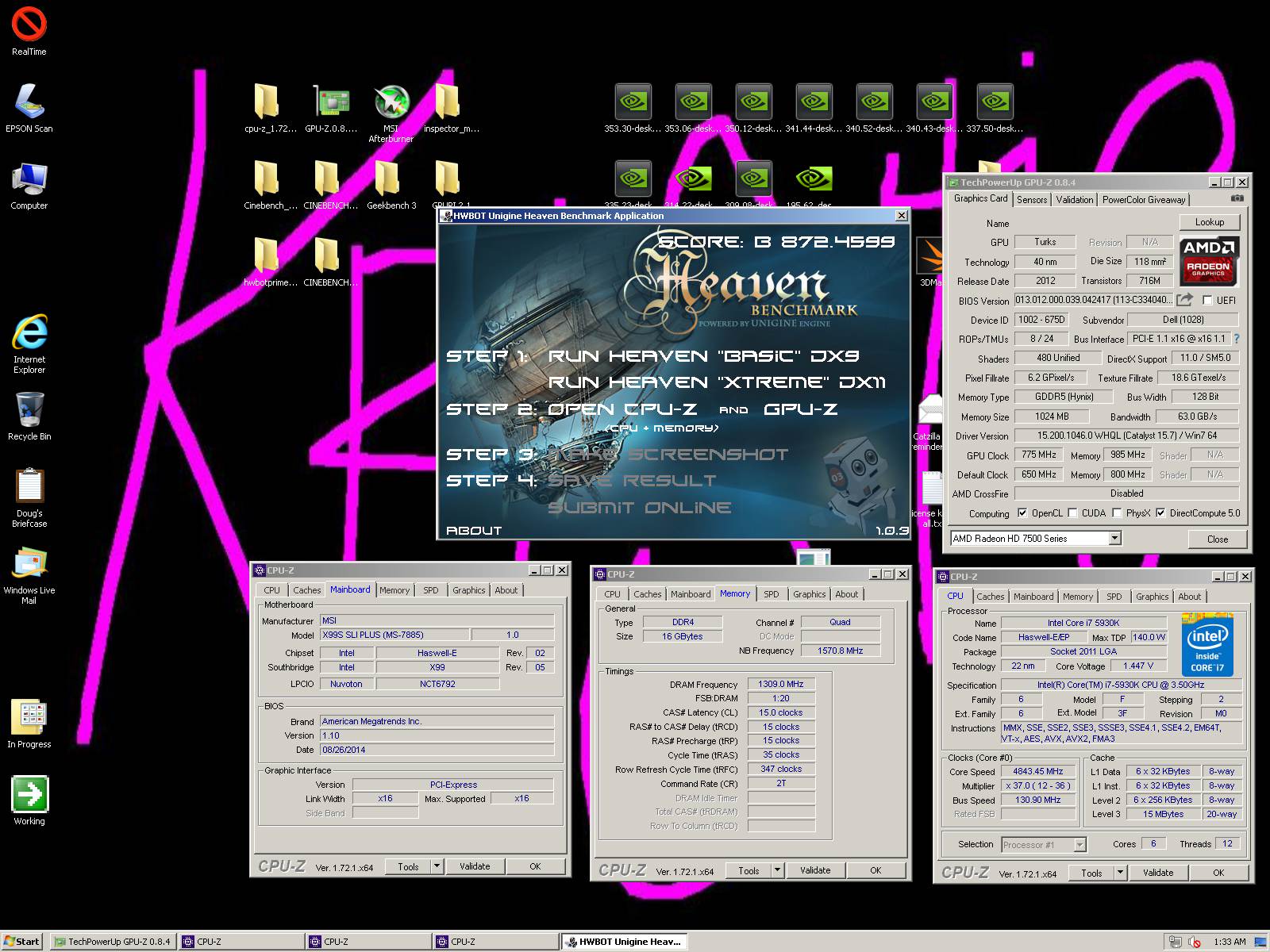Open Doug's Briefcase icon

[x=29, y=497]
